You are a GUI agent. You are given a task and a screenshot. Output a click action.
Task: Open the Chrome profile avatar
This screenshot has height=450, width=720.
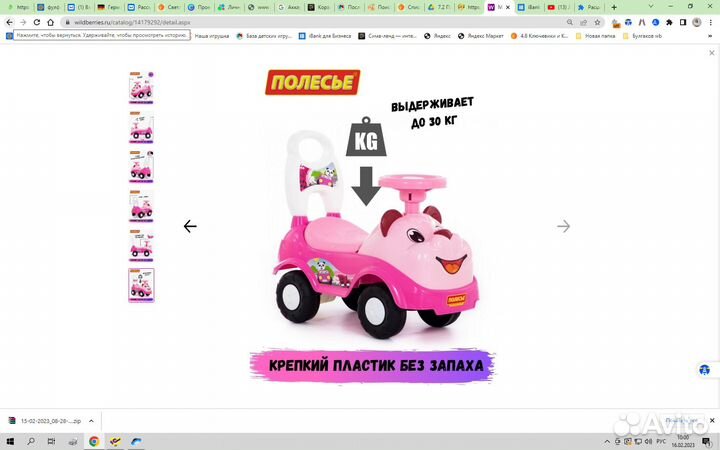coord(697,22)
